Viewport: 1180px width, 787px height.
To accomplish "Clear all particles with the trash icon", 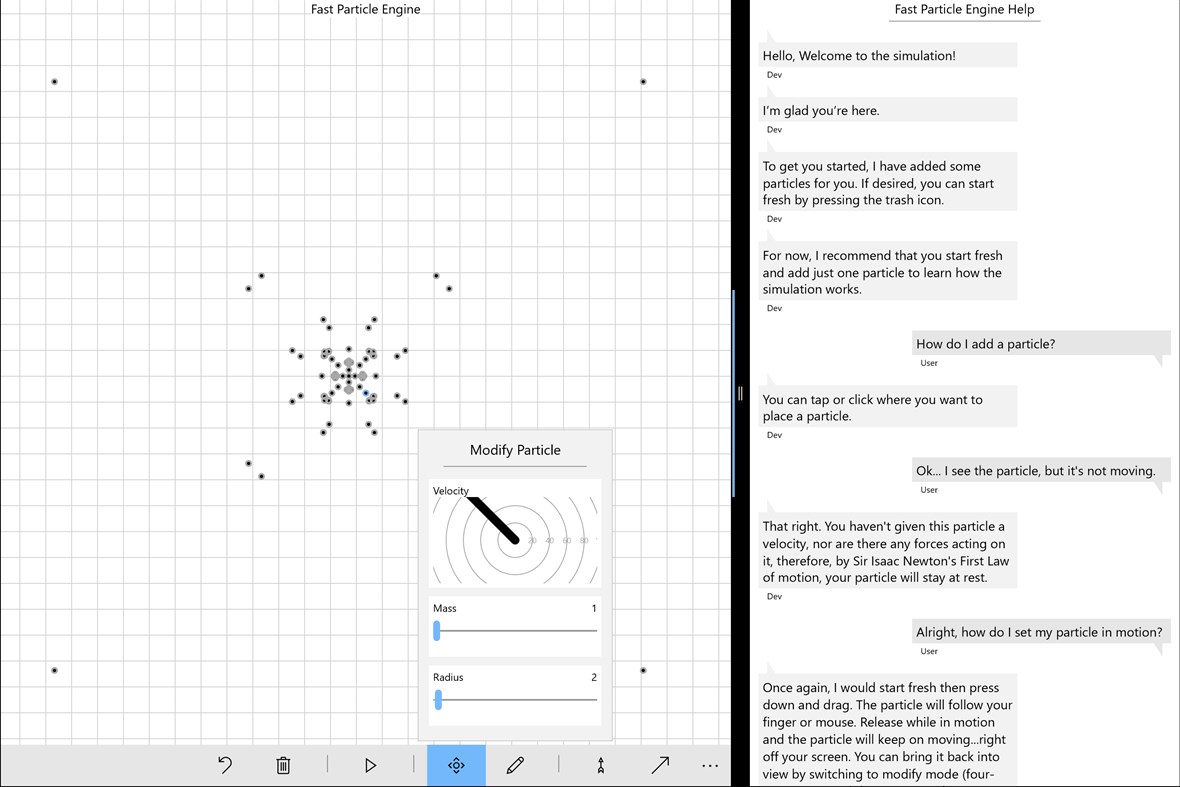I will 283,765.
